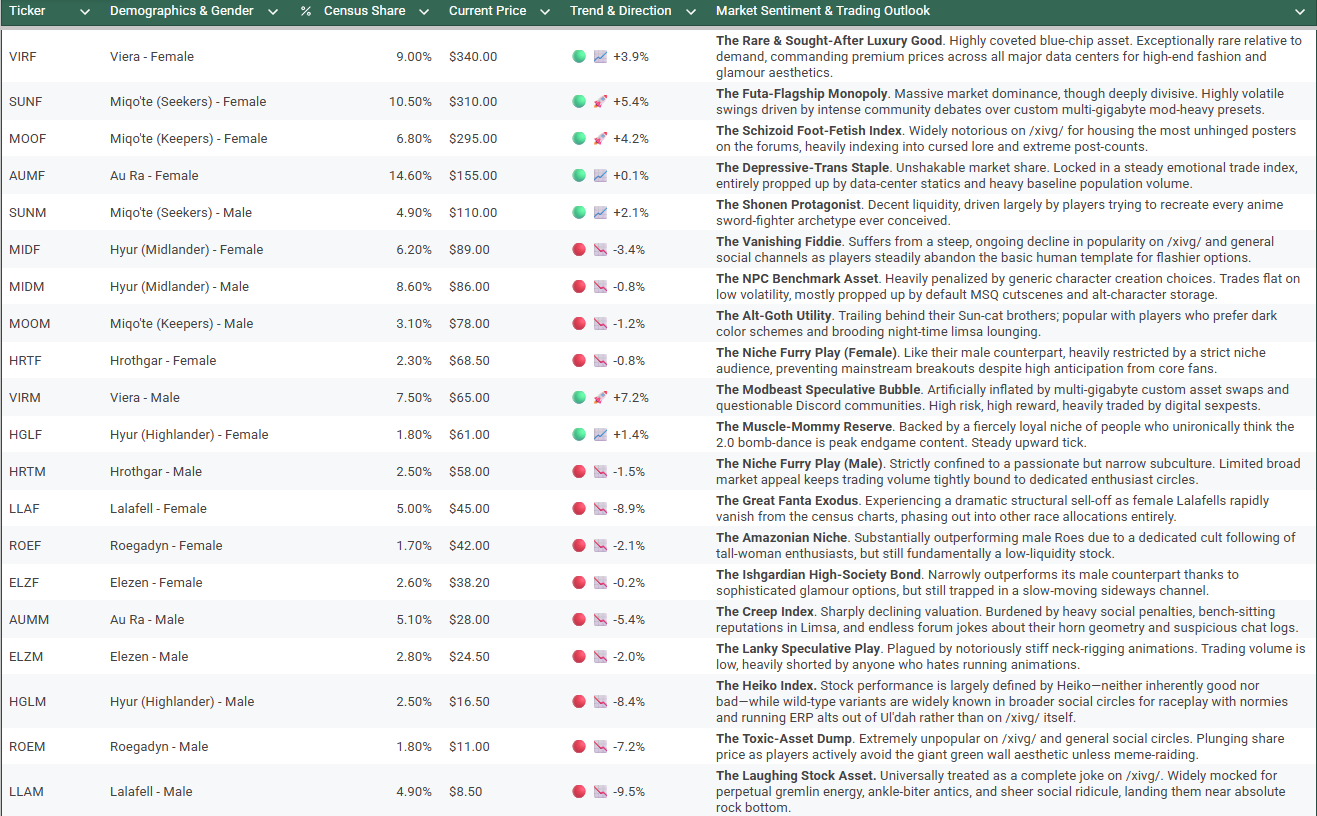This screenshot has height=816, width=1317.
Task: Select the downward chart icon in the MIDF row
Action: tap(600, 250)
